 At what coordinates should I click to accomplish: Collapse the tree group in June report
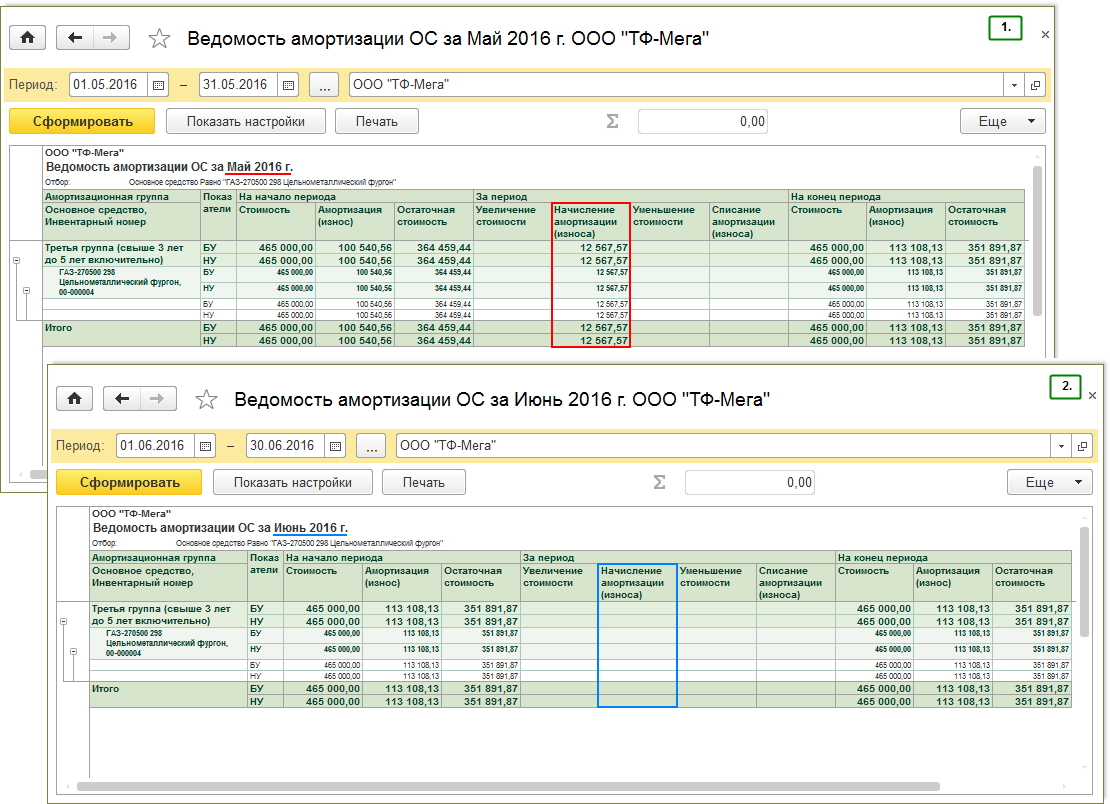pos(64,622)
